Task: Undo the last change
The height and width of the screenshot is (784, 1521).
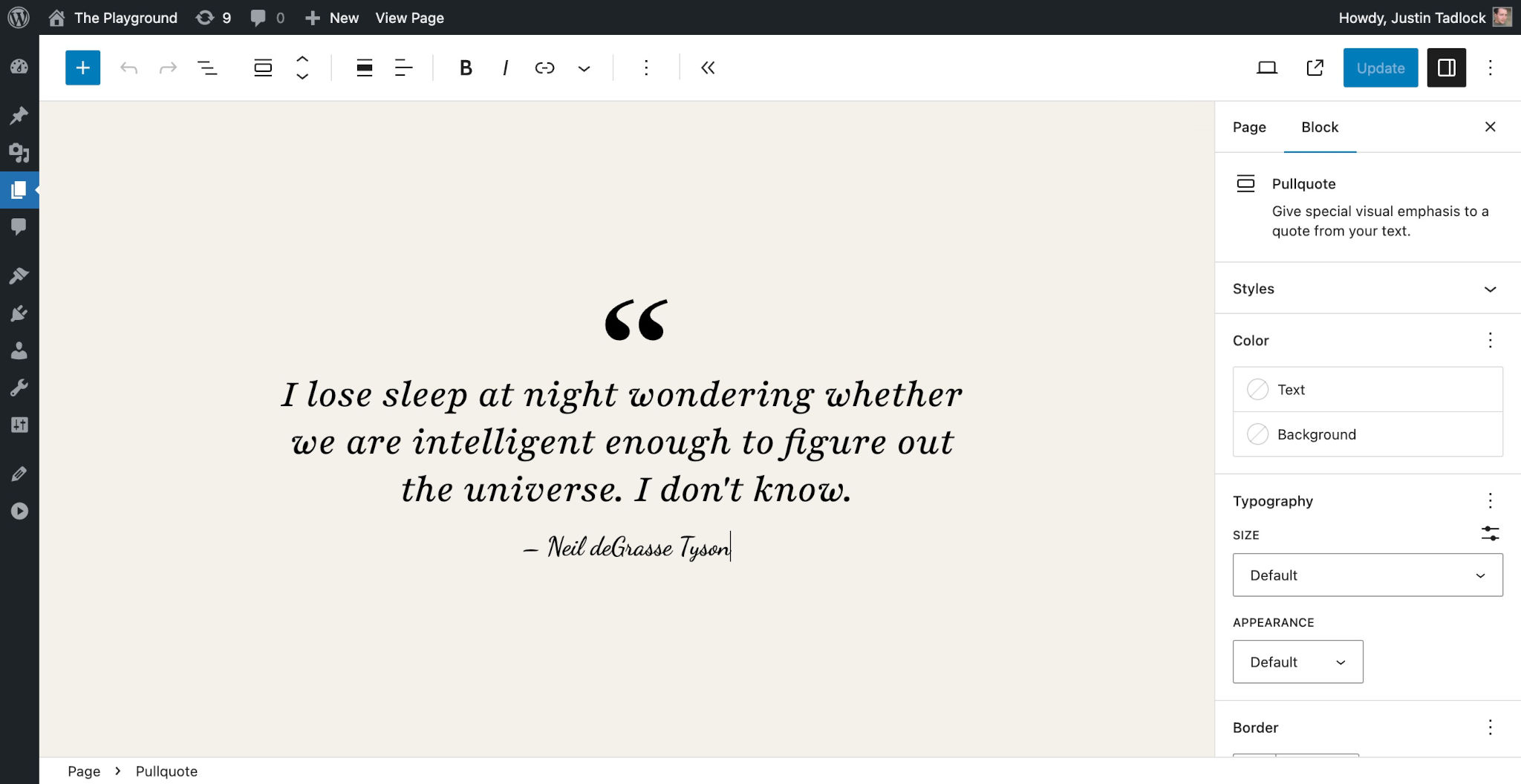Action: click(x=130, y=68)
